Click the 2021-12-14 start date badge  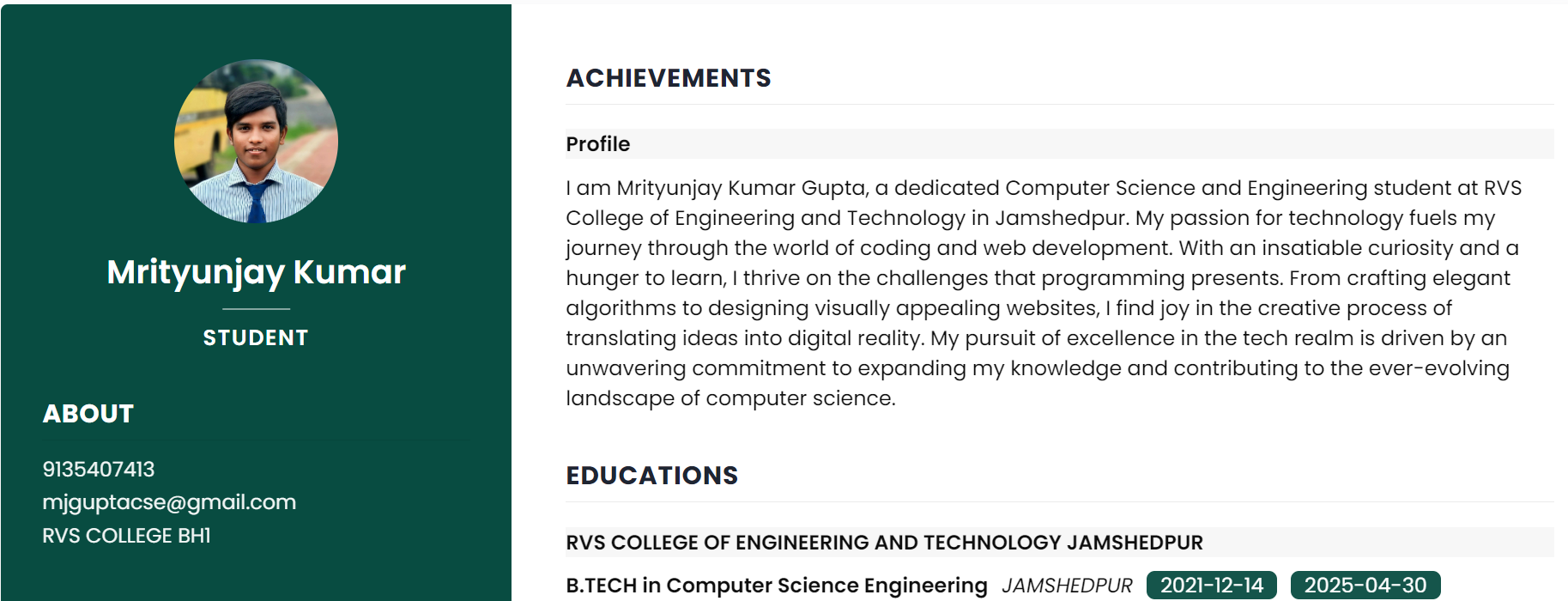pyautogui.click(x=1211, y=586)
